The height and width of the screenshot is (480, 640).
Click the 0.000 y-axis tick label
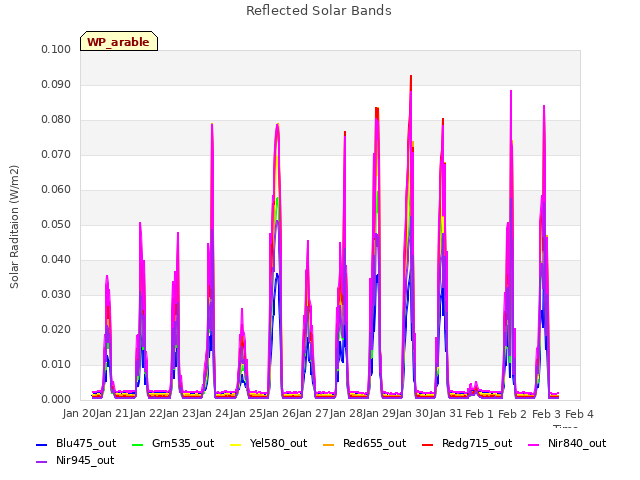[x=56, y=400]
